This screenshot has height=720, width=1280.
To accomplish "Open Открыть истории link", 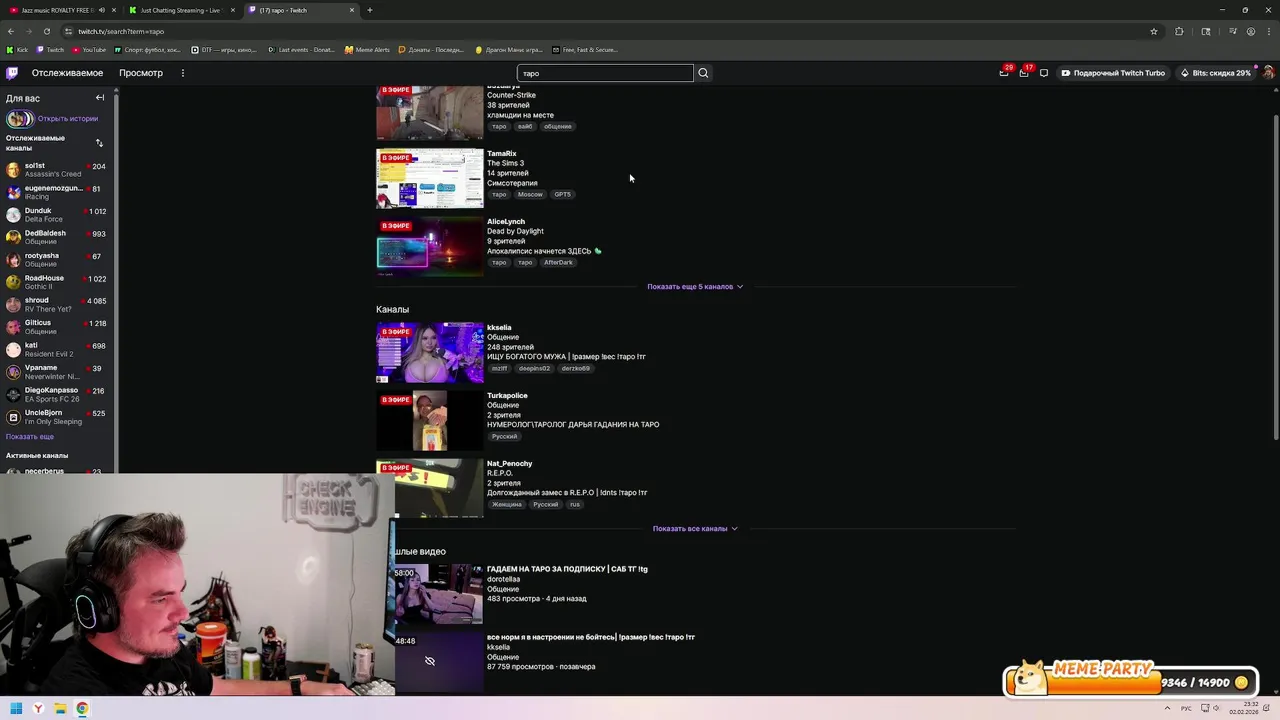I will coord(68,119).
